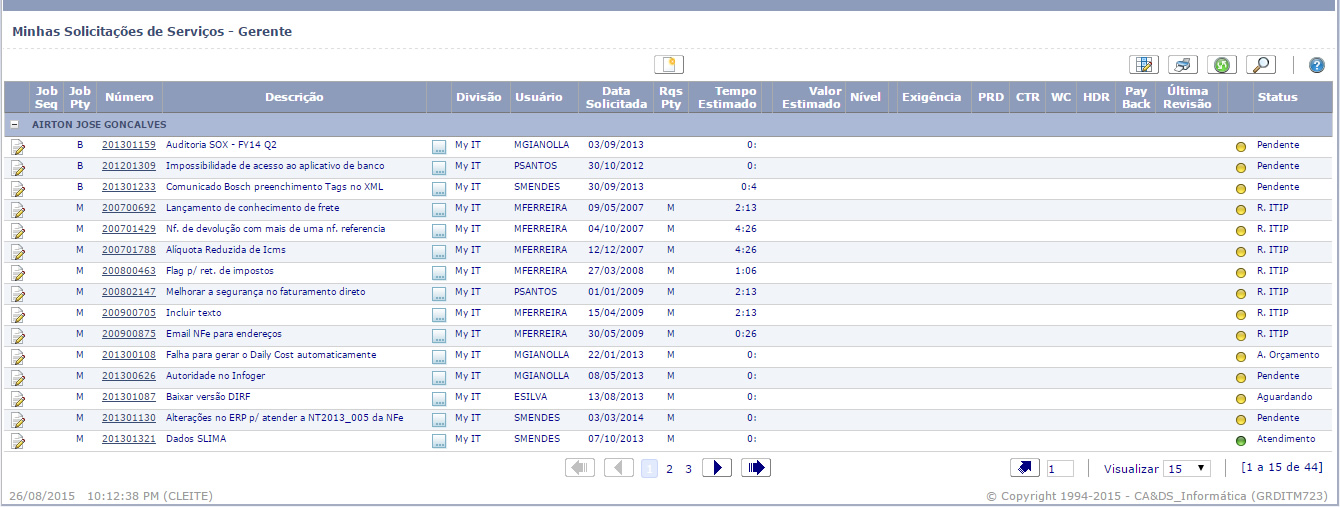The width and height of the screenshot is (1340, 507).
Task: Open the grid edit layout icon
Action: (x=1143, y=65)
